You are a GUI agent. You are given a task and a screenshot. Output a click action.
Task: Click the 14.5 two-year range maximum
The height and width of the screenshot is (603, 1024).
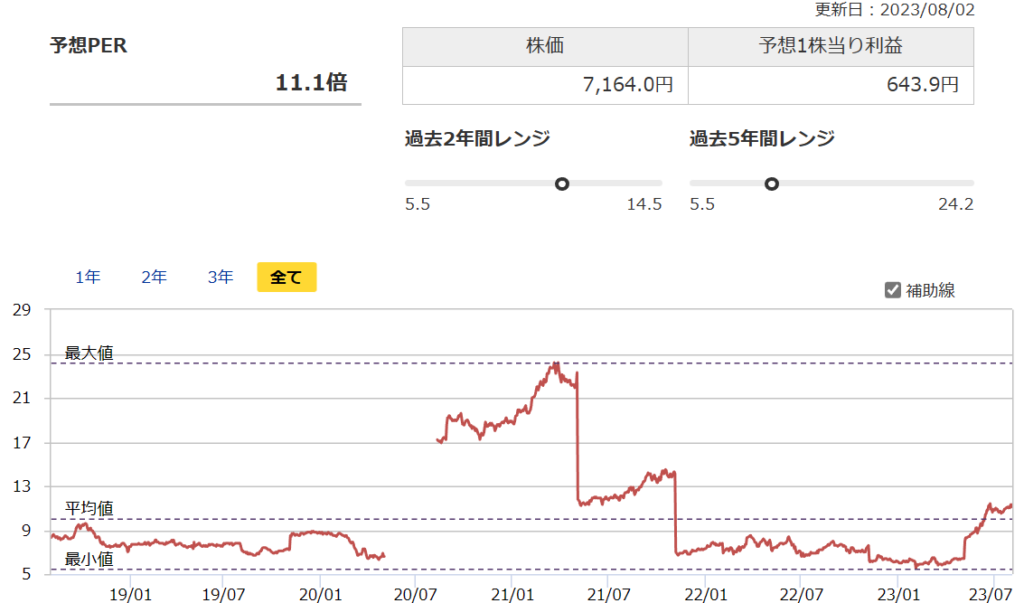point(645,204)
